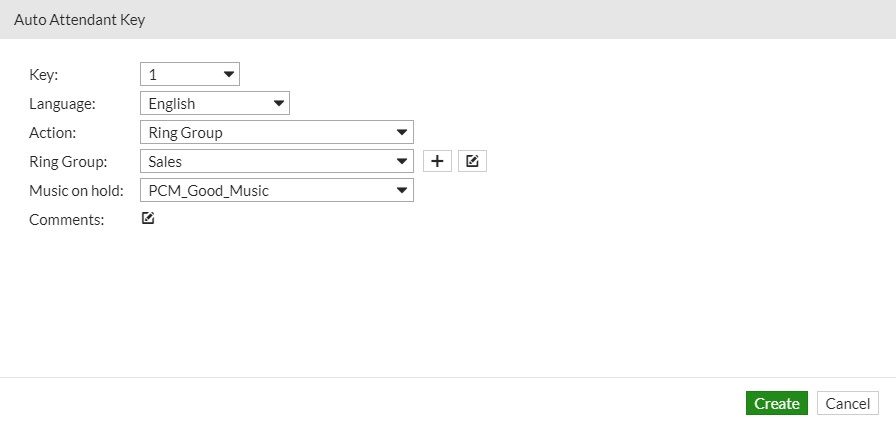896x426 pixels.
Task: Click the edit icon beside Ring Group dropdown
Action: coord(472,161)
